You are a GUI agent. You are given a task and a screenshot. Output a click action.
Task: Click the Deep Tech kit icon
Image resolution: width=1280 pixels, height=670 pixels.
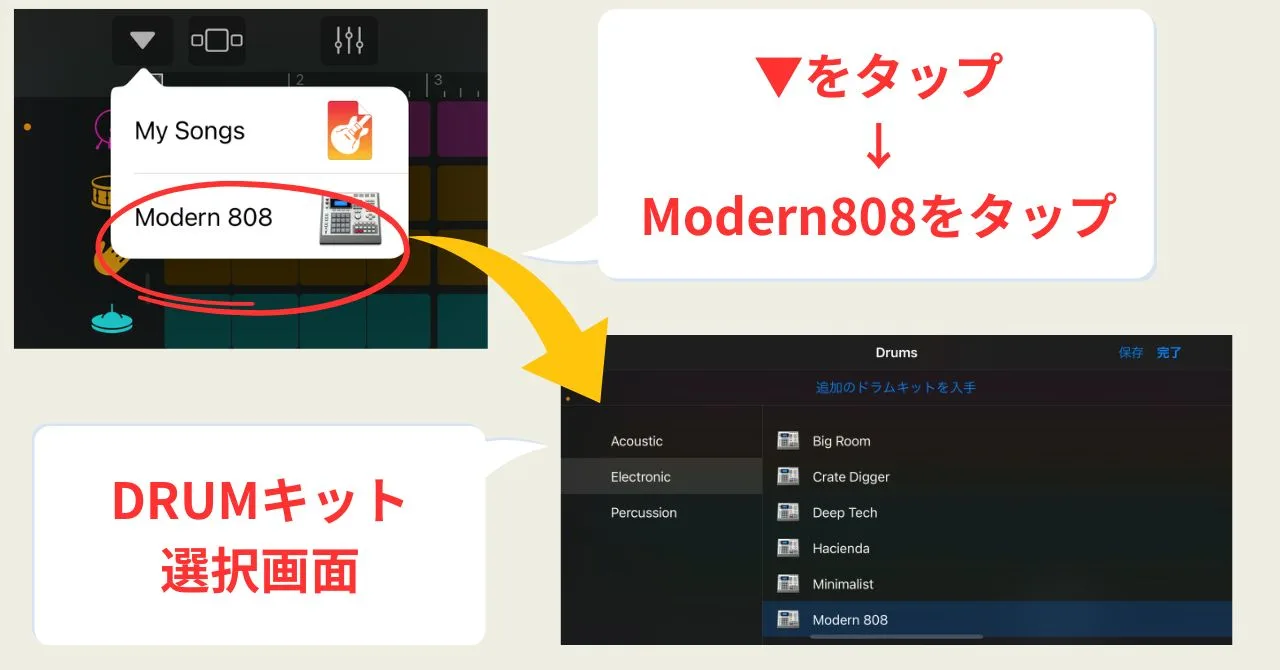click(788, 512)
